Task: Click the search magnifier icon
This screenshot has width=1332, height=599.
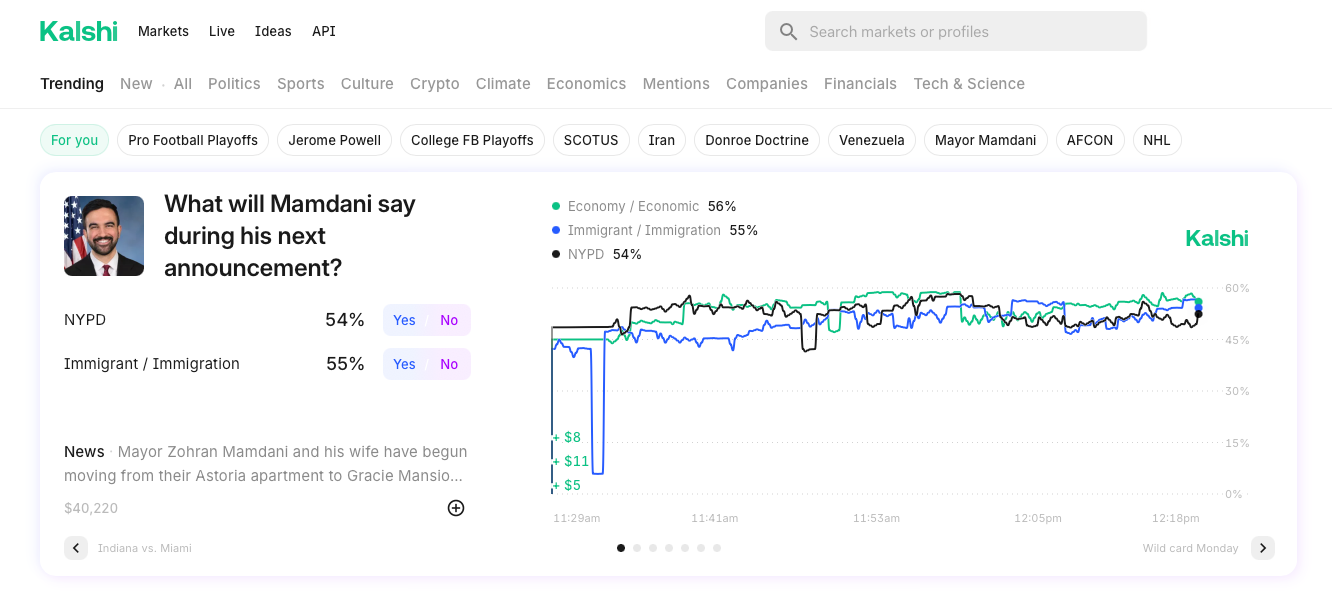Action: (788, 32)
